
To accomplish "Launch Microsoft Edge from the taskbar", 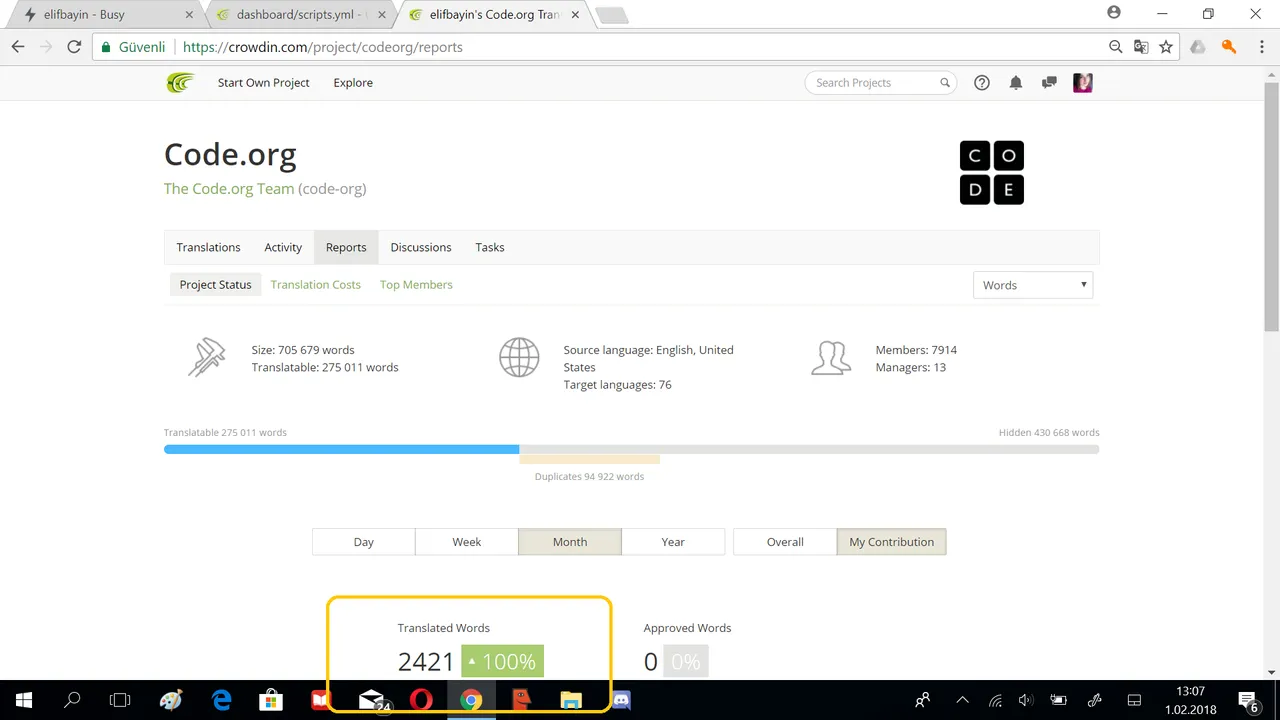I will [221, 700].
